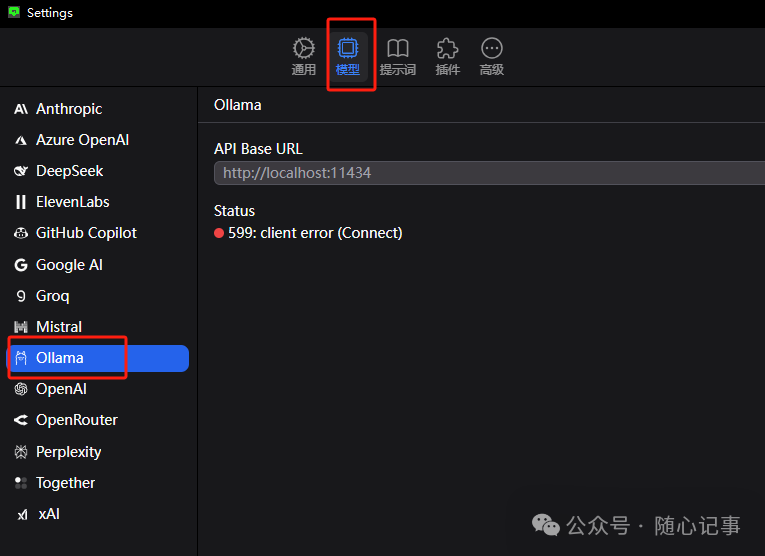This screenshot has width=765, height=556.
Task: Click the xAI logo icon
Action: 22,515
